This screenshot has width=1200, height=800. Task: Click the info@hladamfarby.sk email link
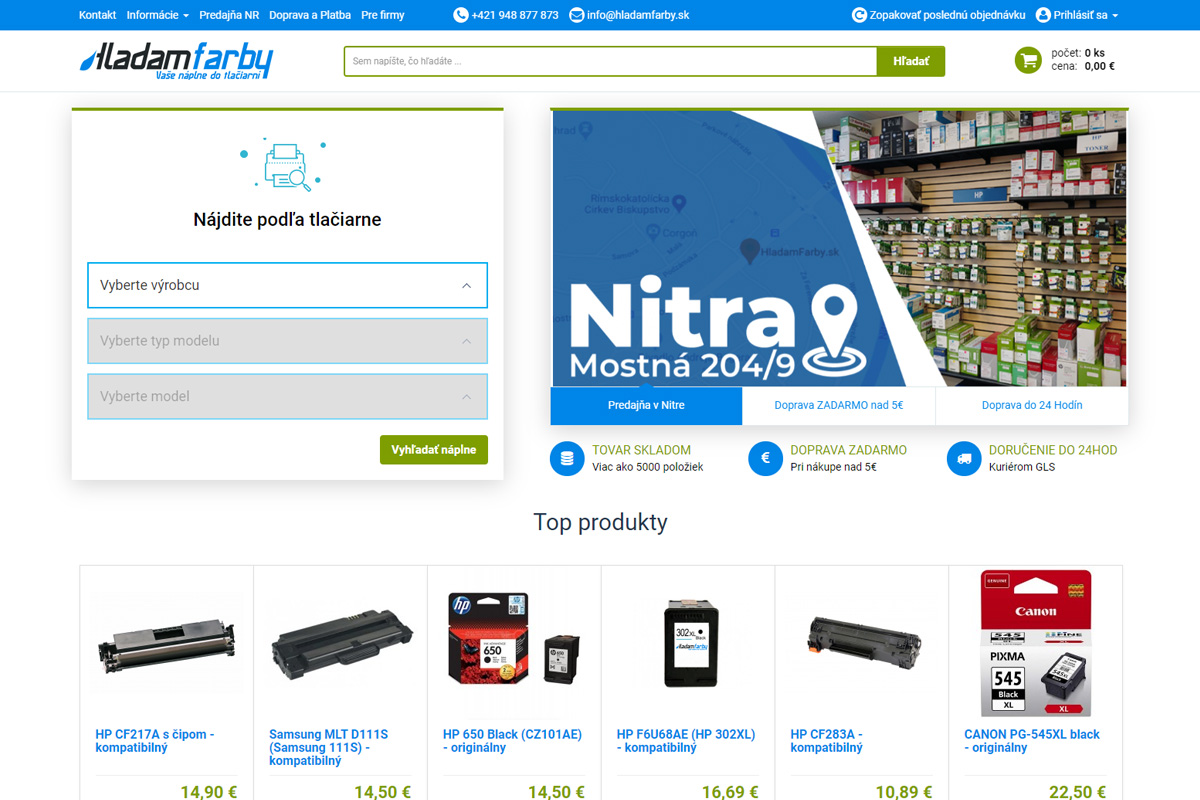(638, 15)
